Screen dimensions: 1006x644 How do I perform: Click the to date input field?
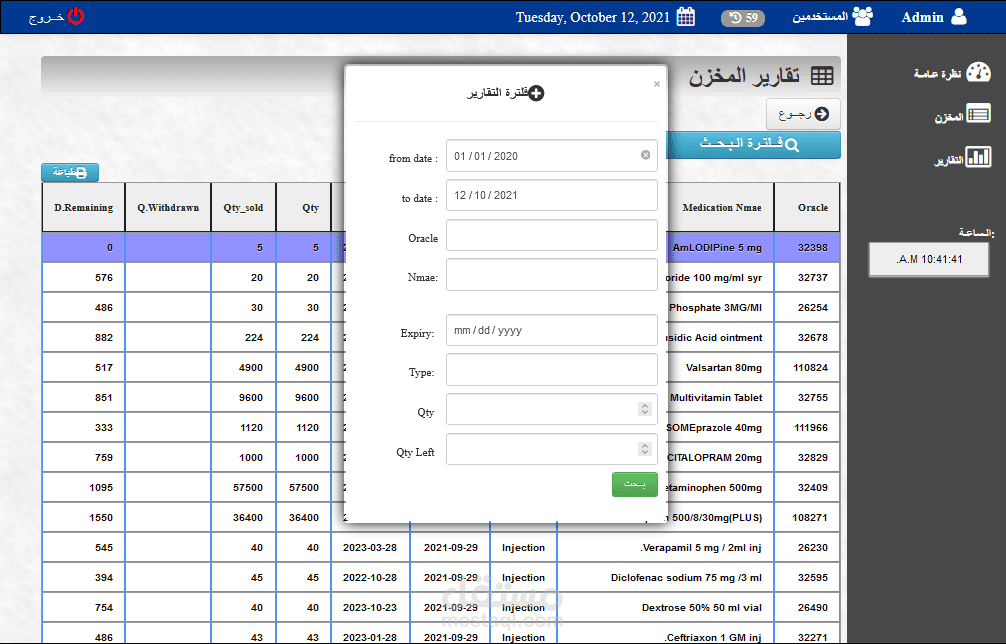point(552,195)
